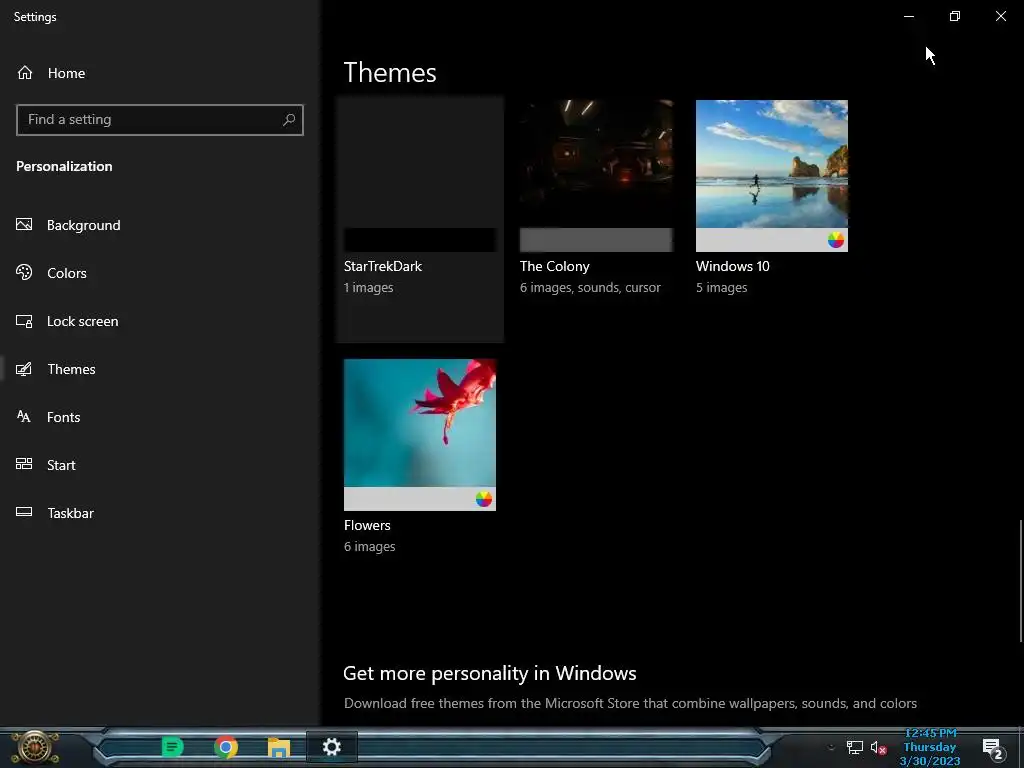
Task: Click the taskbar clock showing 12:45 PM
Action: coord(930,748)
